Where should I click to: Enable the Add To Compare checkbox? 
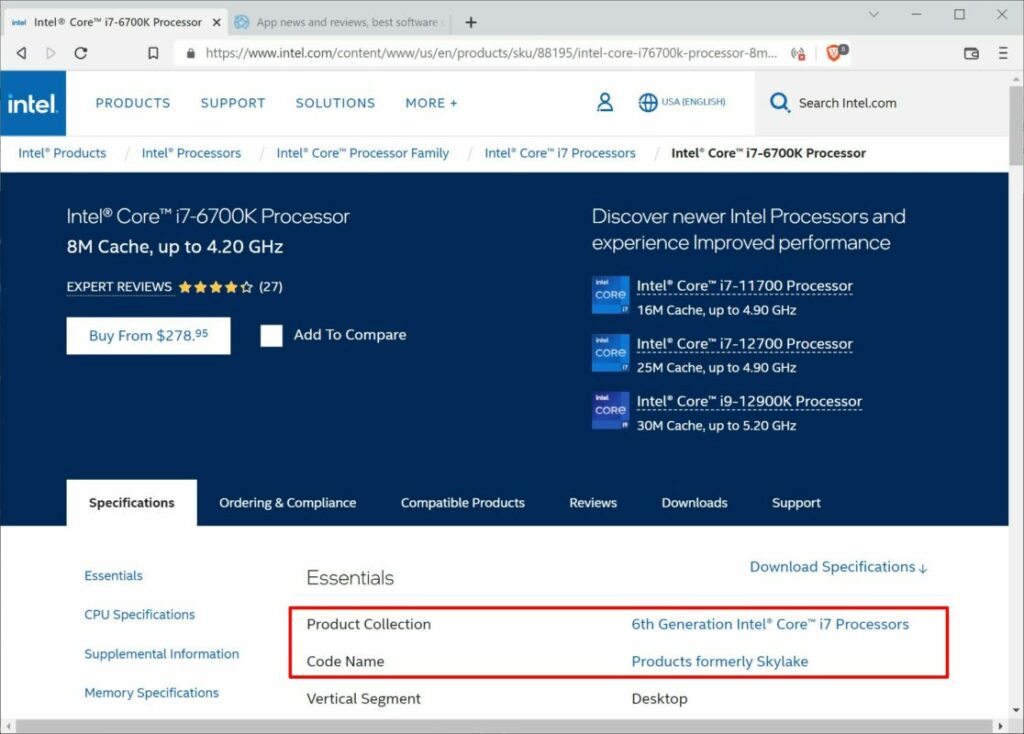pos(271,336)
